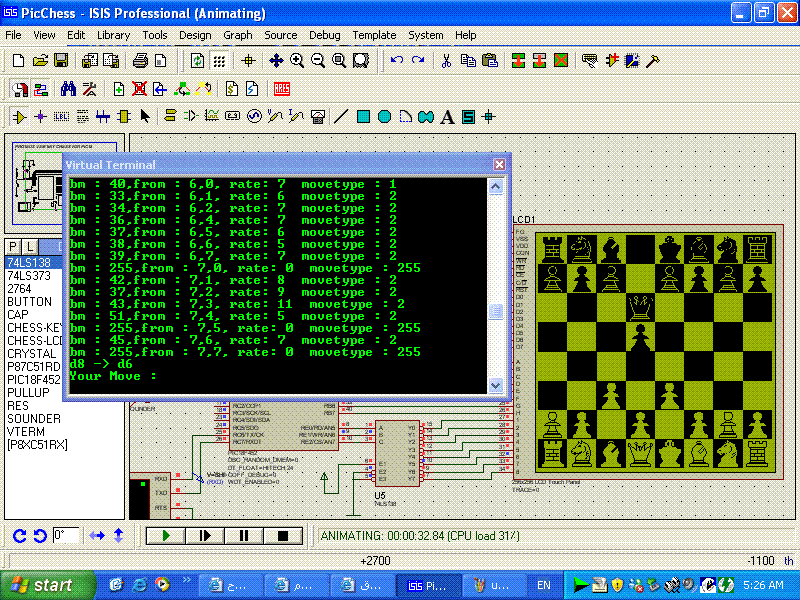
Task: Click the Zoom Out magnifier
Action: pyautogui.click(x=318, y=61)
